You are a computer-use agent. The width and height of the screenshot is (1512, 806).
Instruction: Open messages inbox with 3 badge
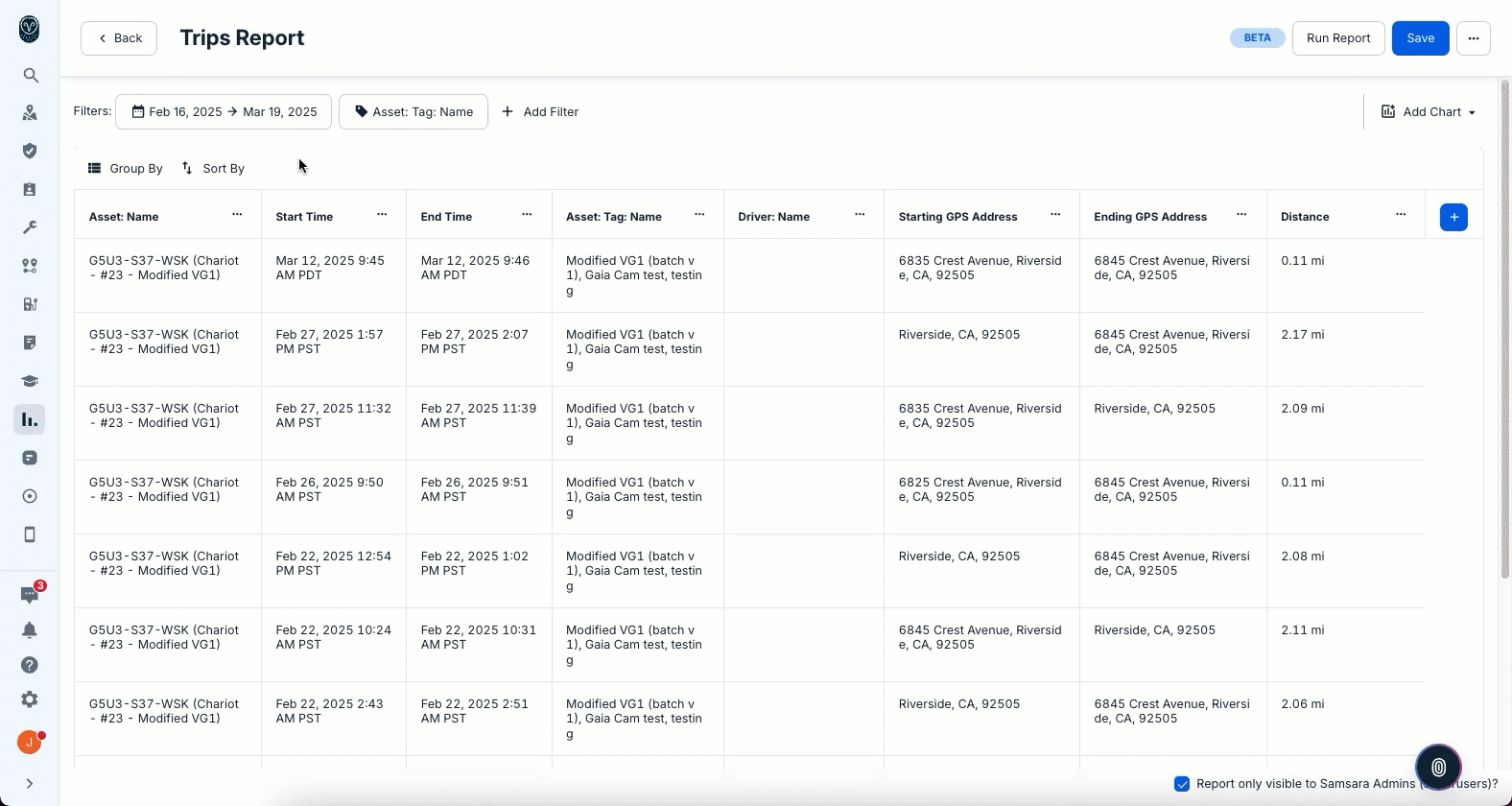(30, 595)
